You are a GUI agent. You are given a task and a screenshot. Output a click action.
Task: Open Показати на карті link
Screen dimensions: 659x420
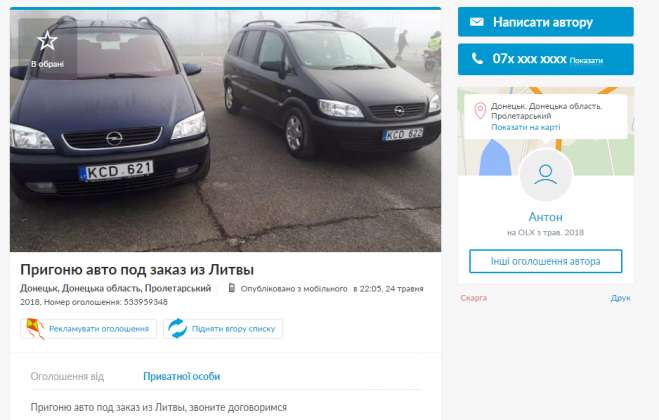tap(525, 127)
